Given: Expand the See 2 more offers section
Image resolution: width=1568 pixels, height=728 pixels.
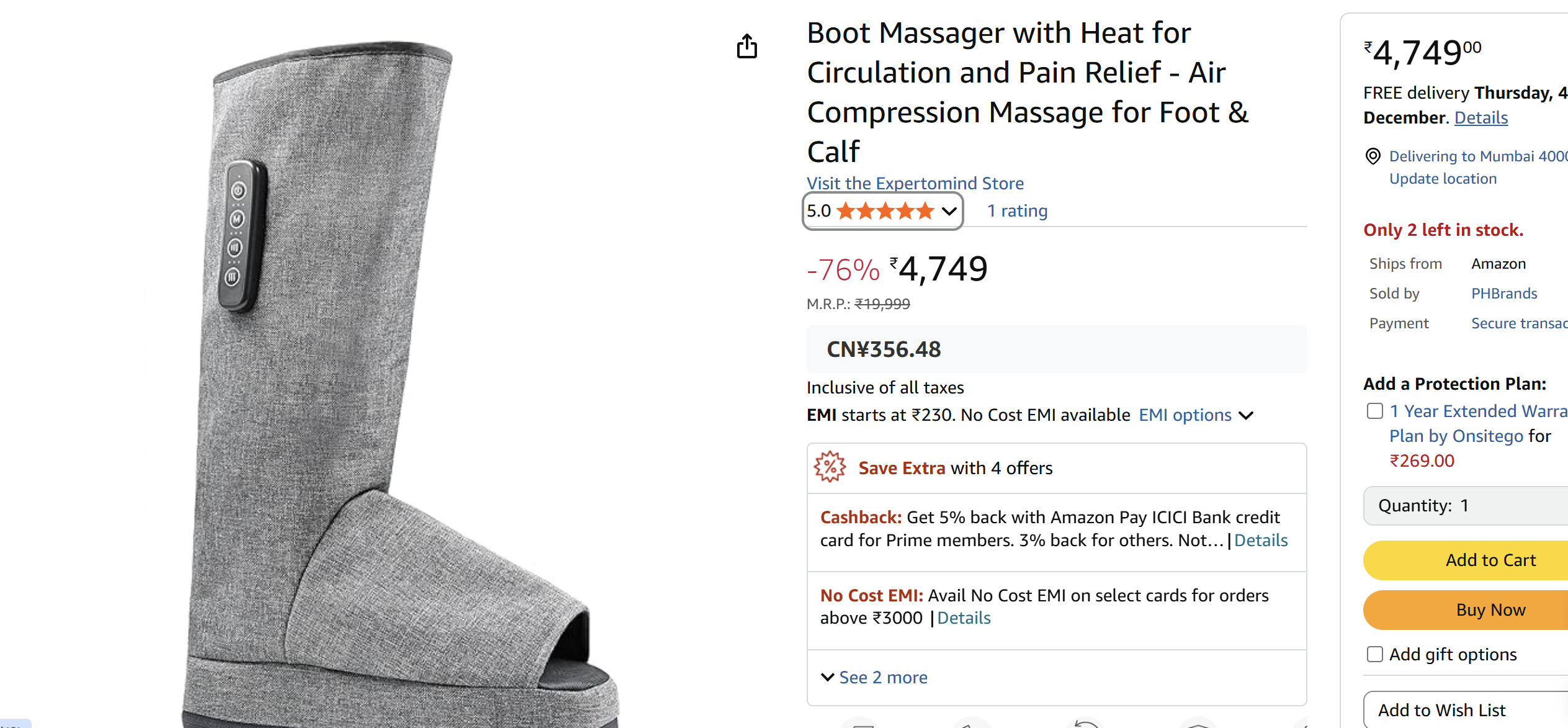Looking at the screenshot, I should (x=883, y=677).
